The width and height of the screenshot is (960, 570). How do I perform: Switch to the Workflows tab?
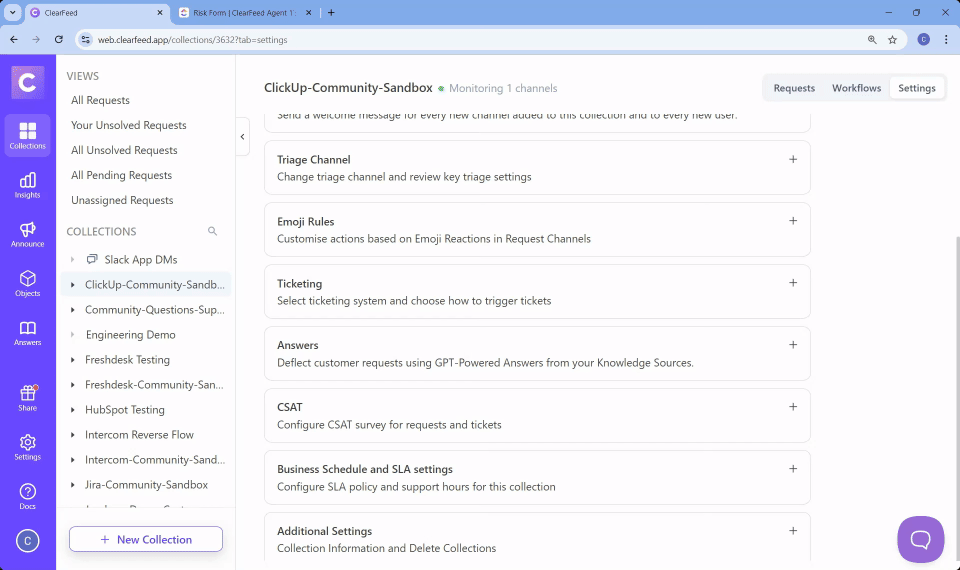tap(856, 88)
